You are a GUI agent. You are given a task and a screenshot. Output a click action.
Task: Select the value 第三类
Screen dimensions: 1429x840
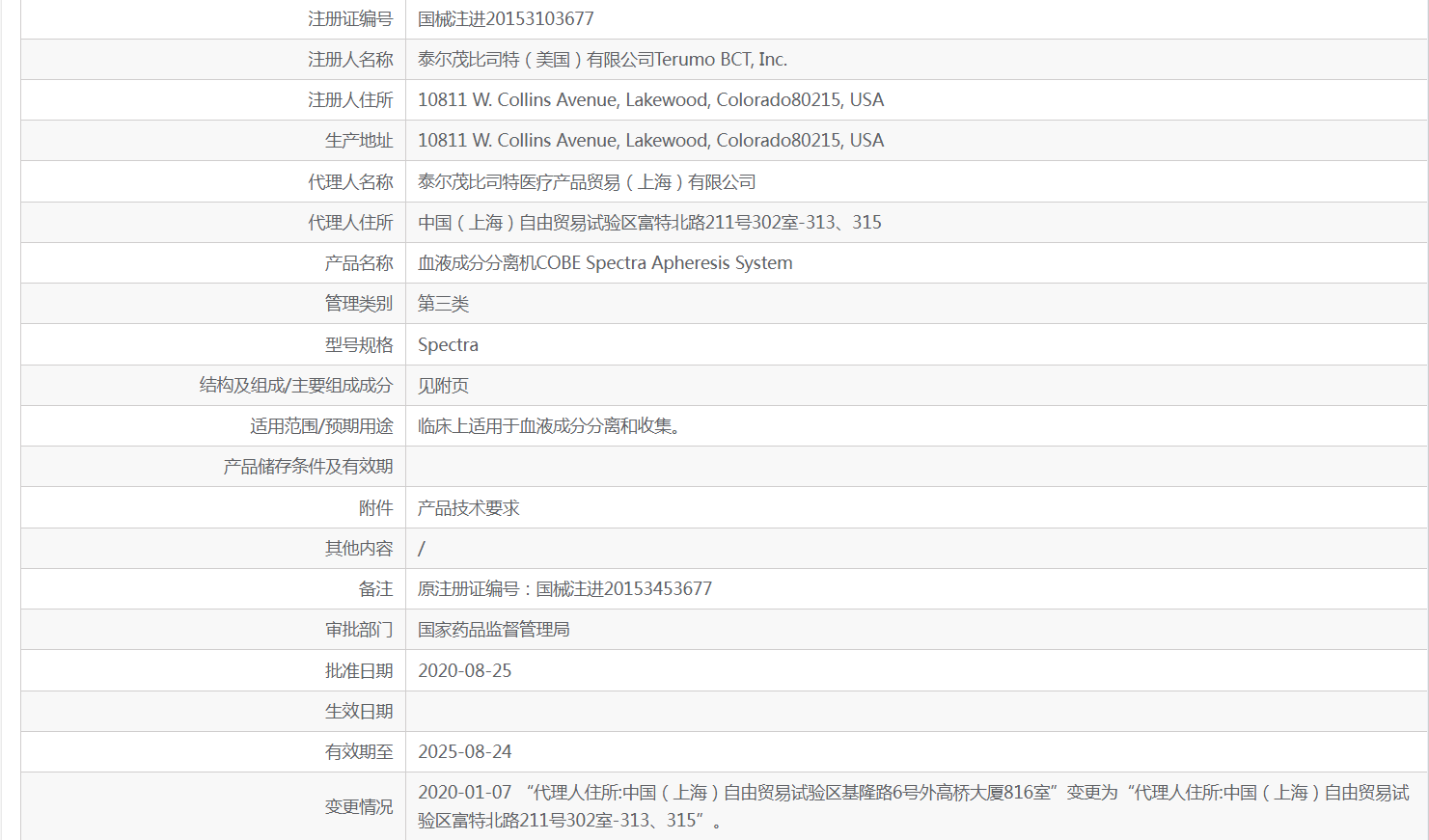(443, 303)
